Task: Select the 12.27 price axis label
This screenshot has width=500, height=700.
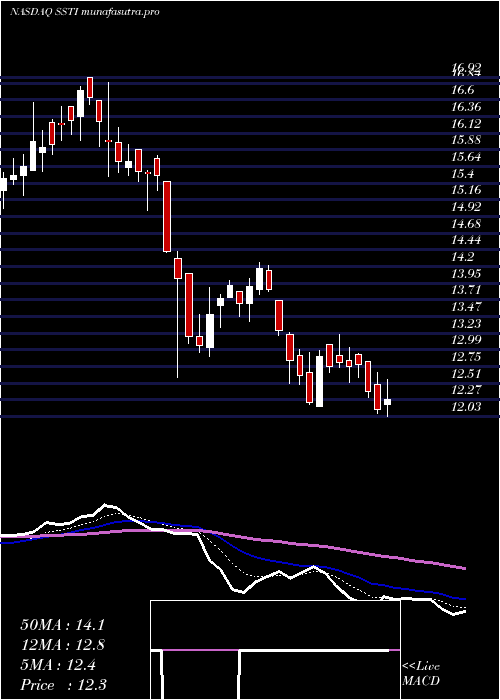Action: pyautogui.click(x=466, y=390)
